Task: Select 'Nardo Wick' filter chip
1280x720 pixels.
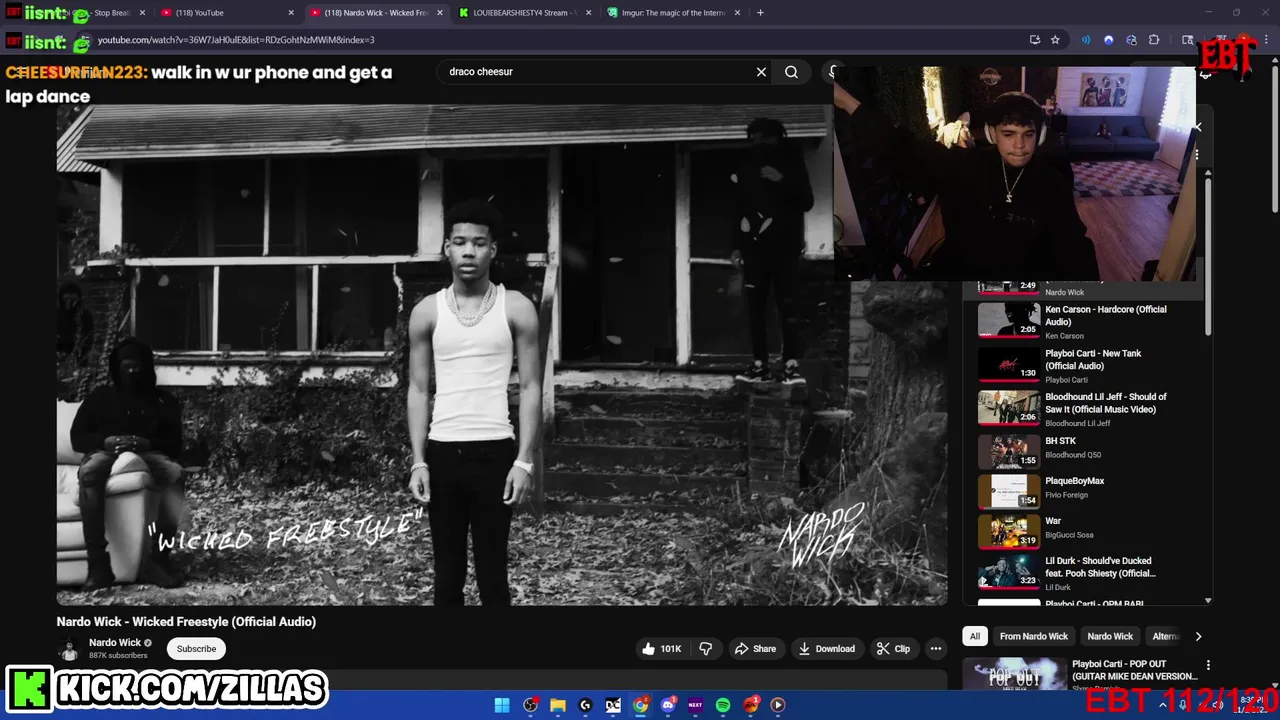Action: coord(1110,636)
